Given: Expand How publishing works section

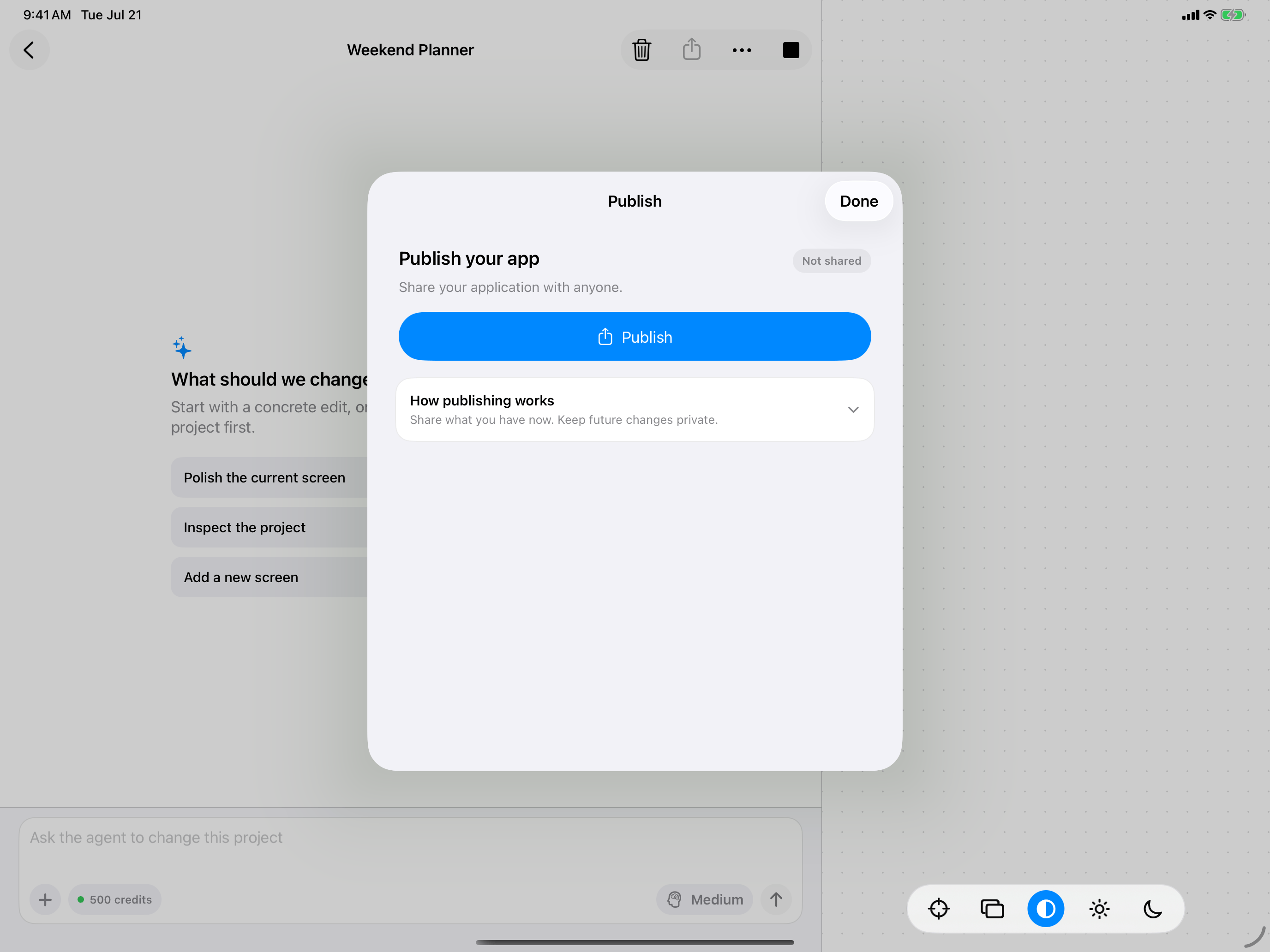Looking at the screenshot, I should tap(635, 410).
